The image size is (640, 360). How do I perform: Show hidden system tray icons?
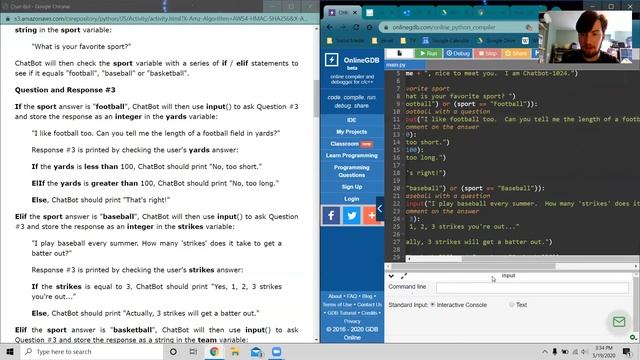point(544,351)
